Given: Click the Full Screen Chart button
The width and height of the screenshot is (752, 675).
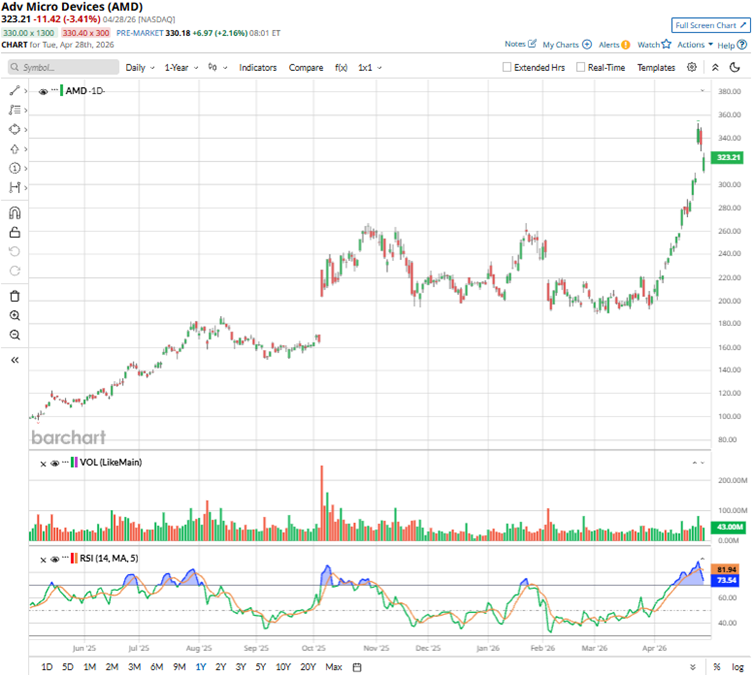Looking at the screenshot, I should point(709,25).
